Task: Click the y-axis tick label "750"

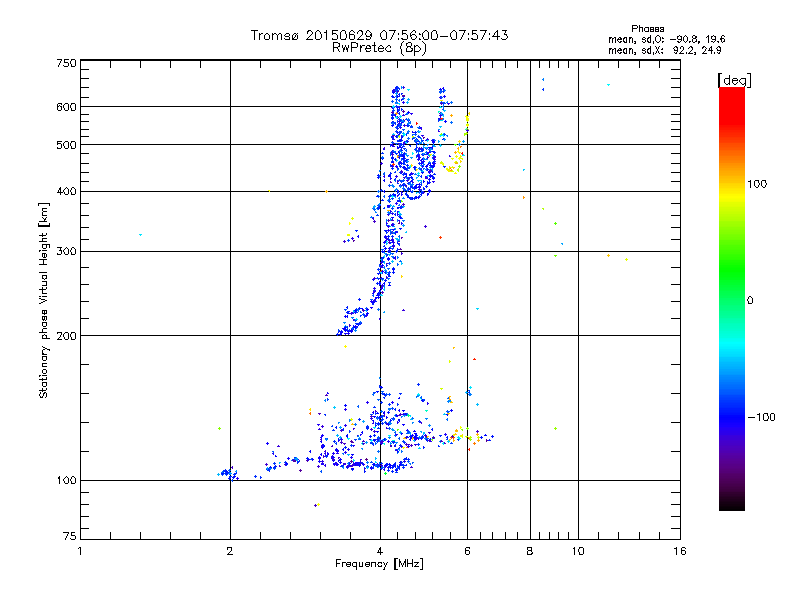Action: tap(66, 63)
